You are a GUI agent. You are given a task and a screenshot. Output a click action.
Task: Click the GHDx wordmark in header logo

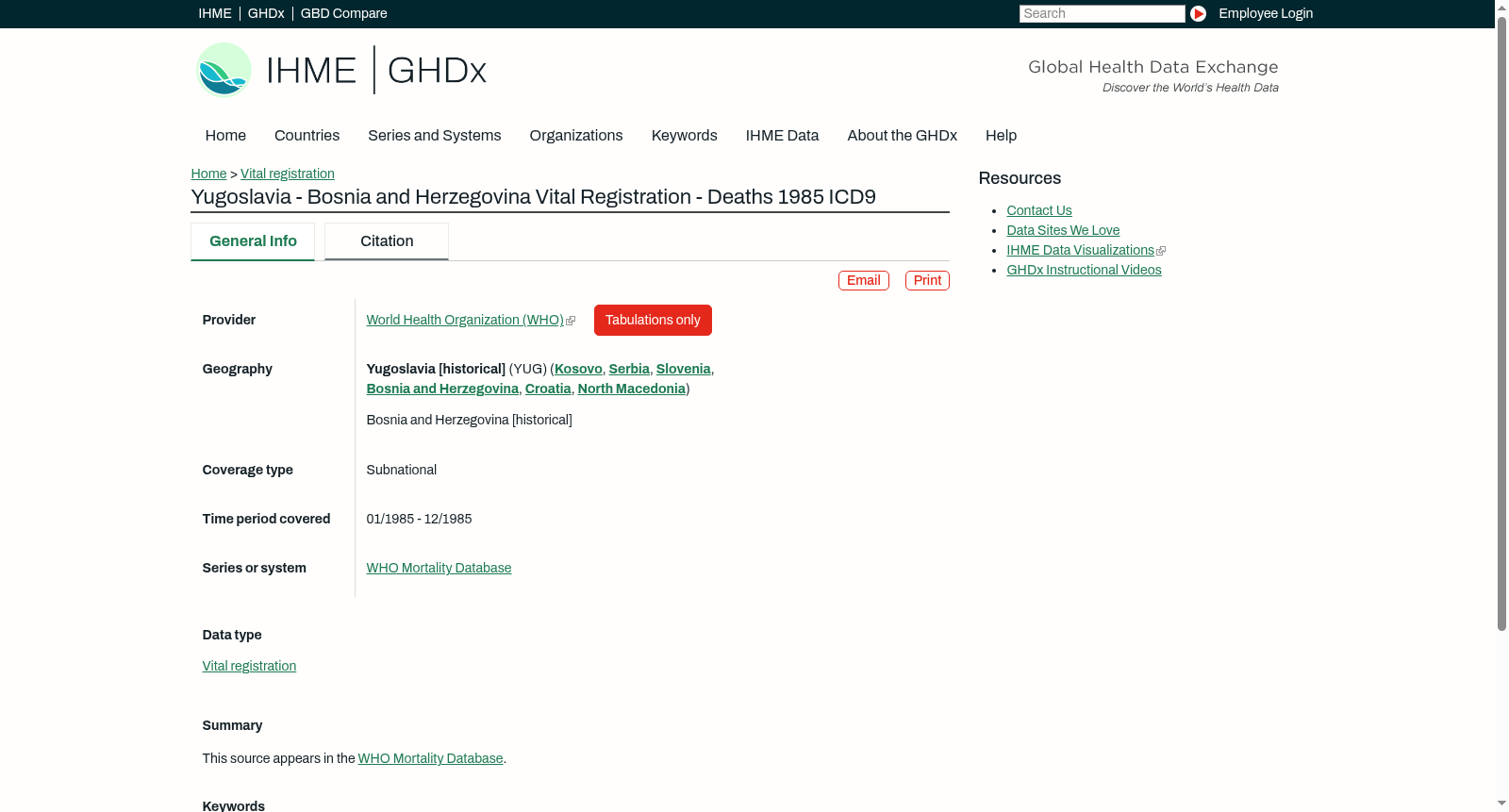(437, 71)
